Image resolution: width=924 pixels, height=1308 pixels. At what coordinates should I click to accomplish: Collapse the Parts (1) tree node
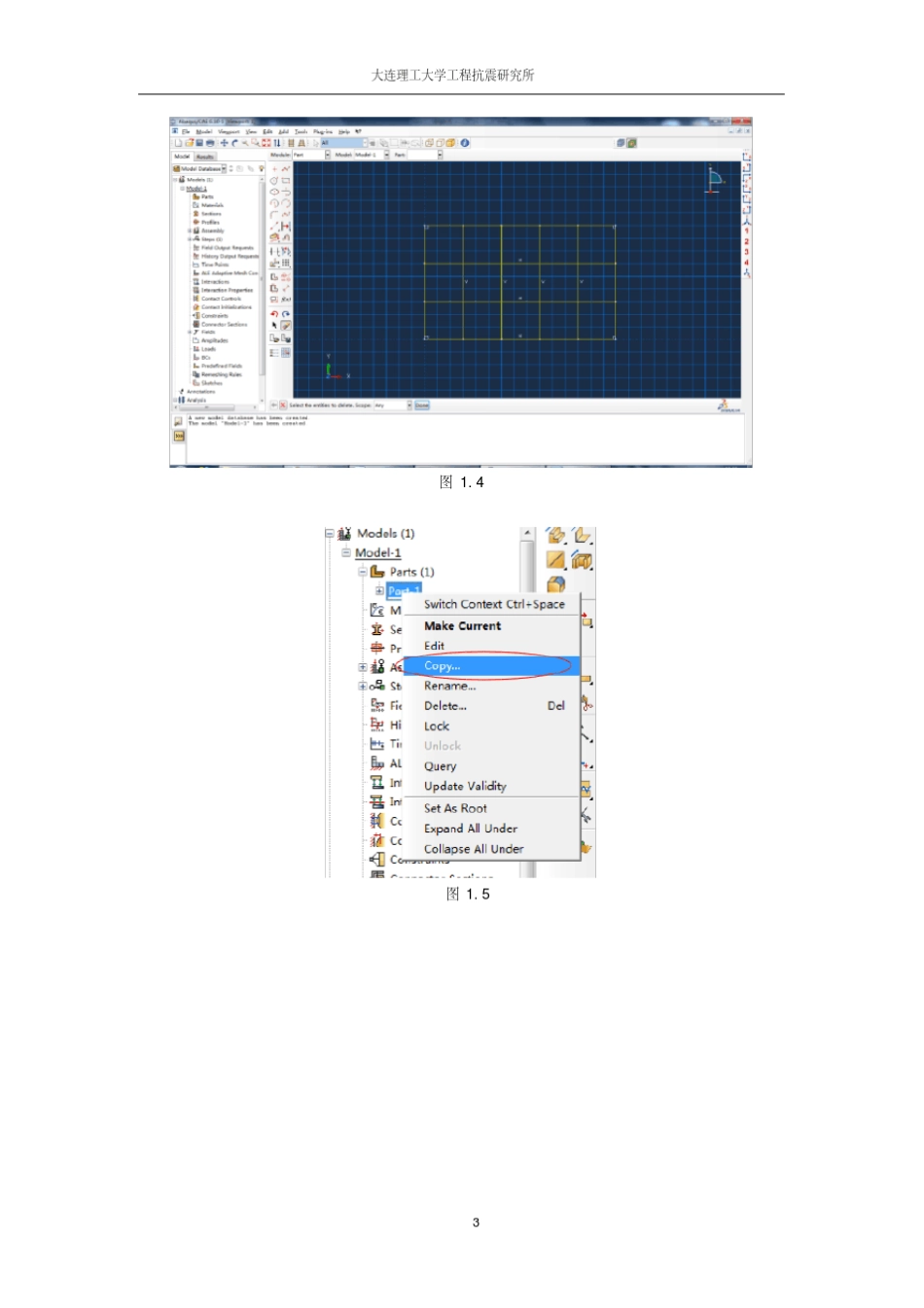click(x=362, y=572)
